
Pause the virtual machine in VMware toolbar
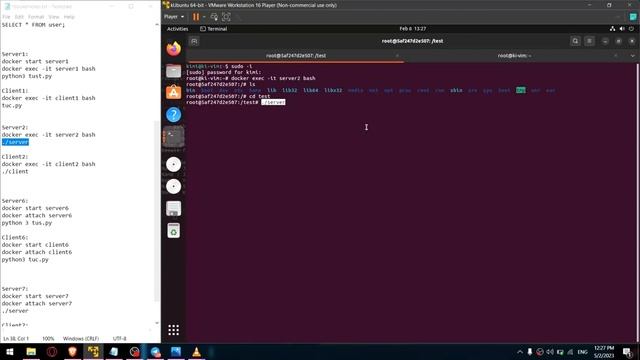click(x=196, y=17)
